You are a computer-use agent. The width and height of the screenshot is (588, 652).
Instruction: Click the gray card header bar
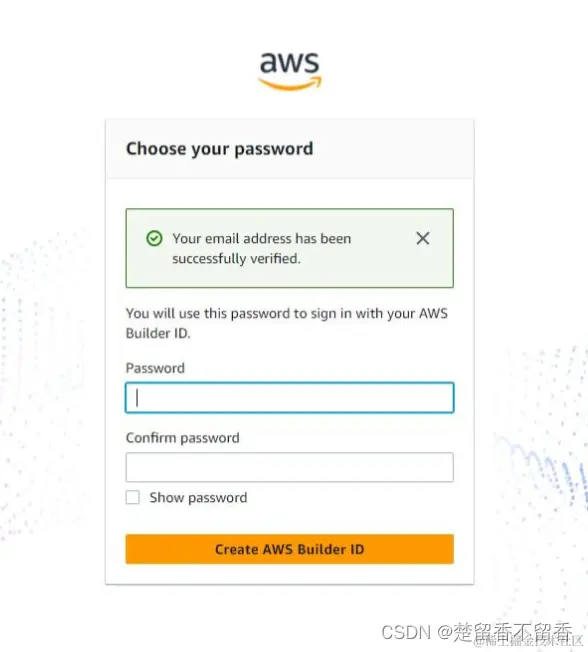[290, 149]
